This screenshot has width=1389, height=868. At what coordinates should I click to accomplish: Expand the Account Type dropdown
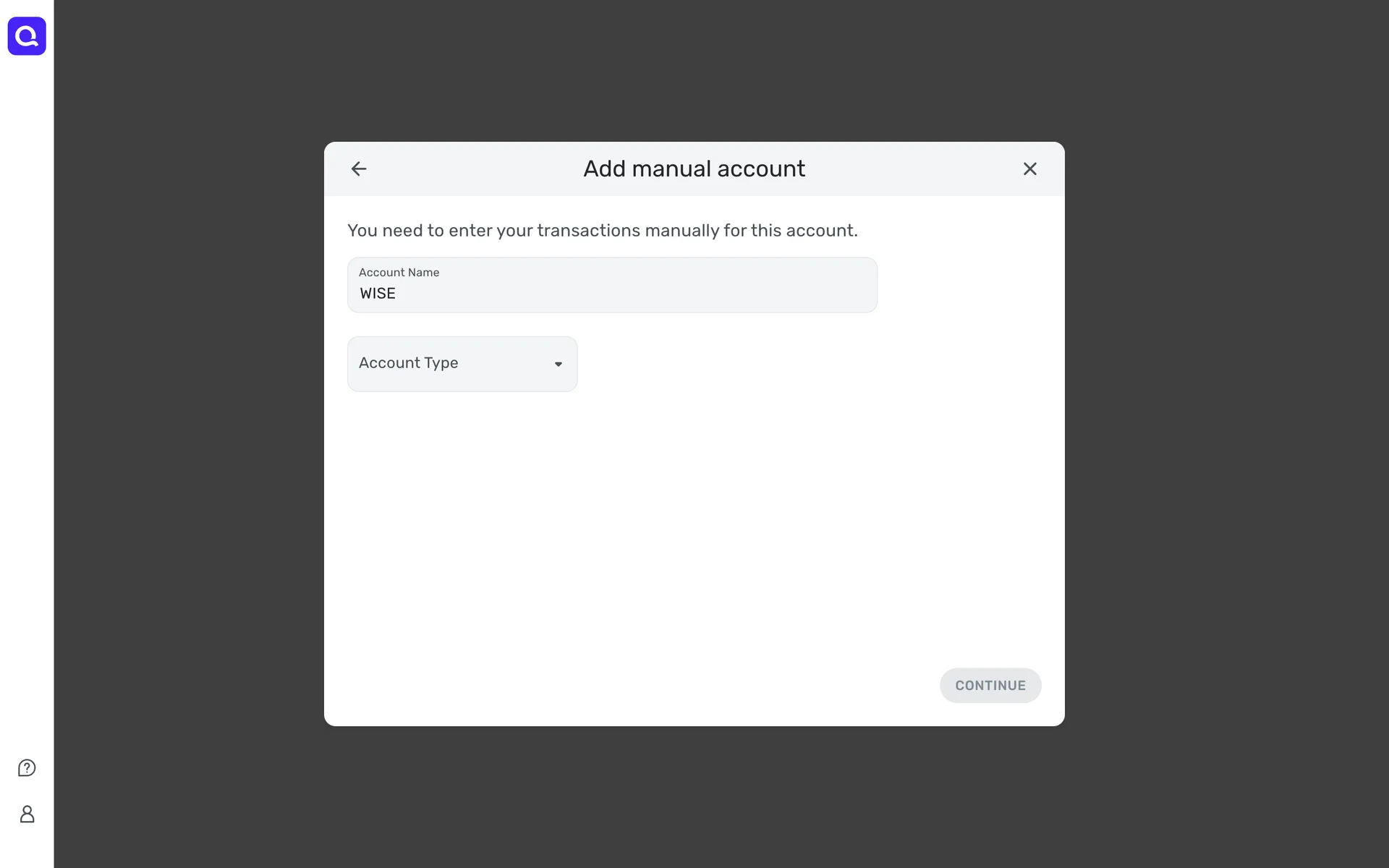pyautogui.click(x=462, y=364)
